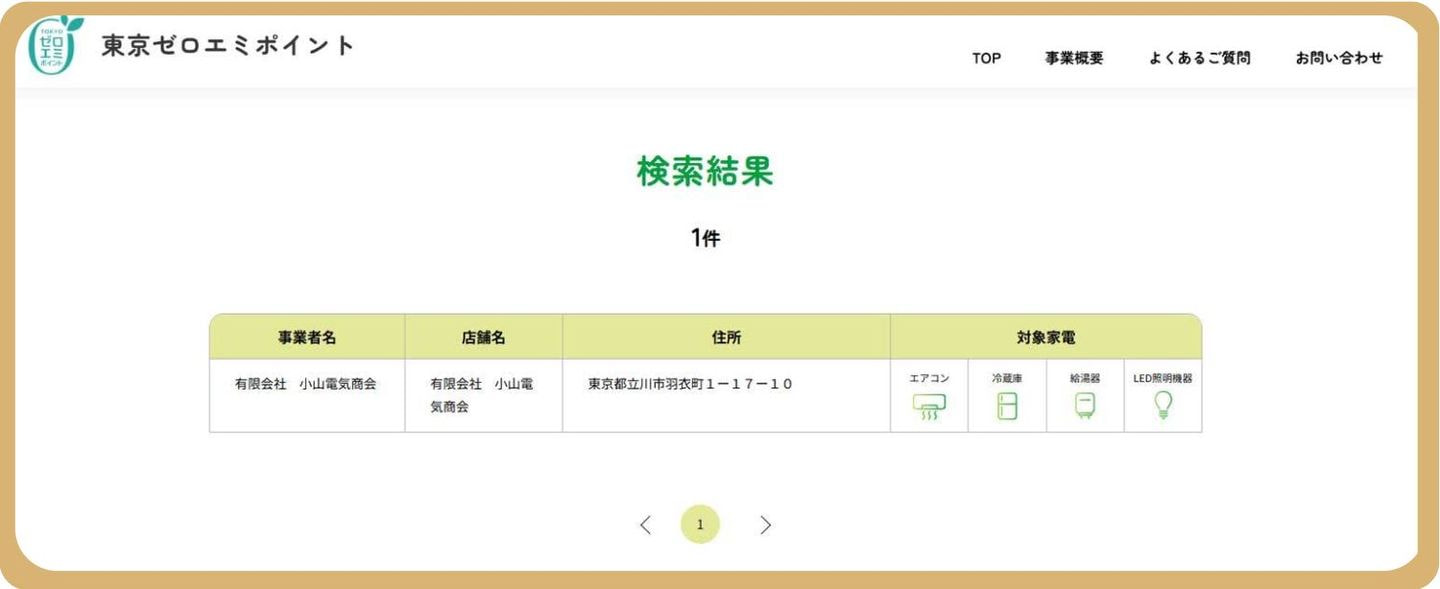Click the 1件 result count text
1440x589 pixels.
click(x=705, y=238)
